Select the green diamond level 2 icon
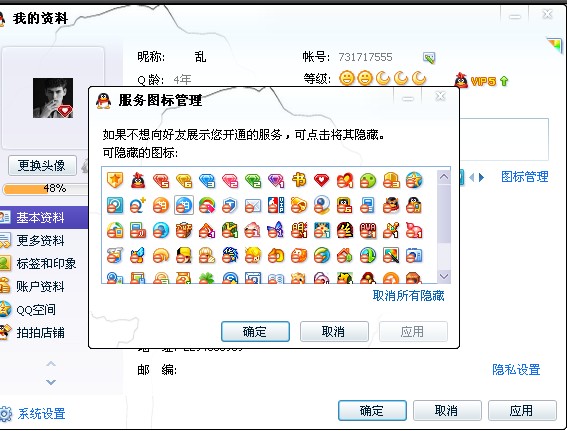The image size is (567, 431). [x=253, y=180]
